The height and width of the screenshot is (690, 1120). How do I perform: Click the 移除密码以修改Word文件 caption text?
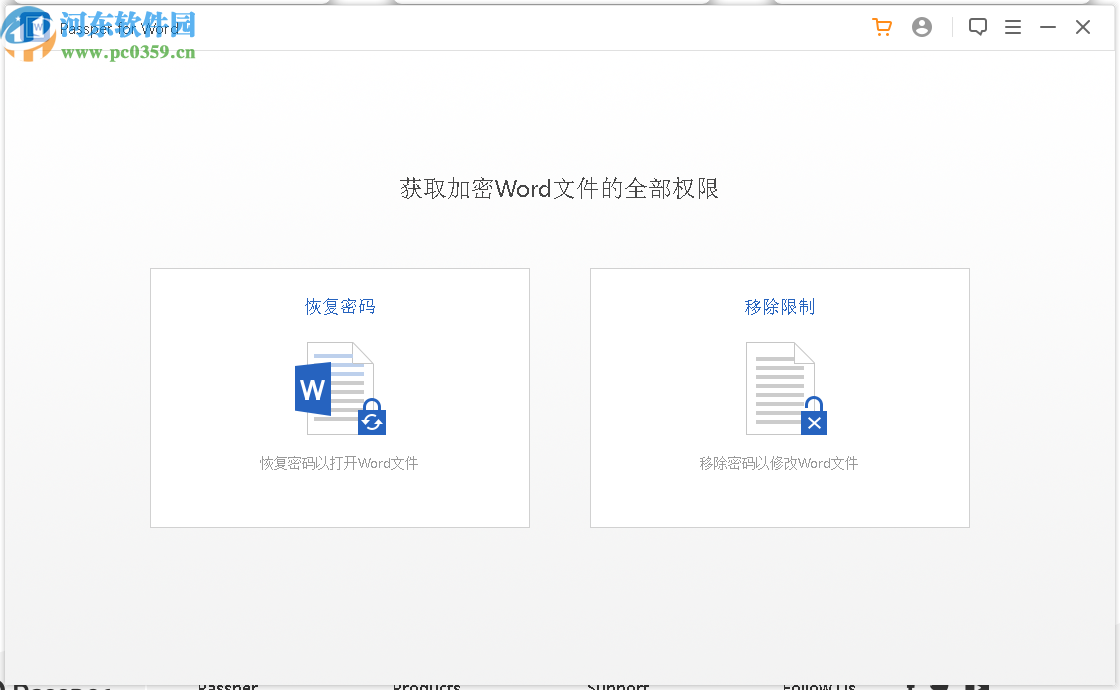point(779,463)
